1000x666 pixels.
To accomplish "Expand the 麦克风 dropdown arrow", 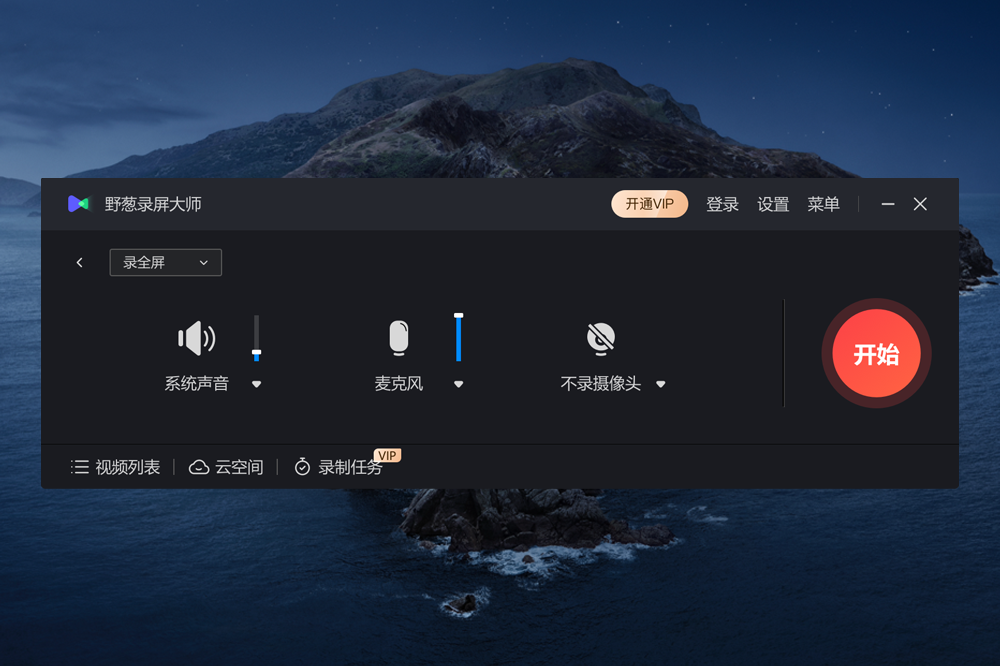I will [x=459, y=384].
